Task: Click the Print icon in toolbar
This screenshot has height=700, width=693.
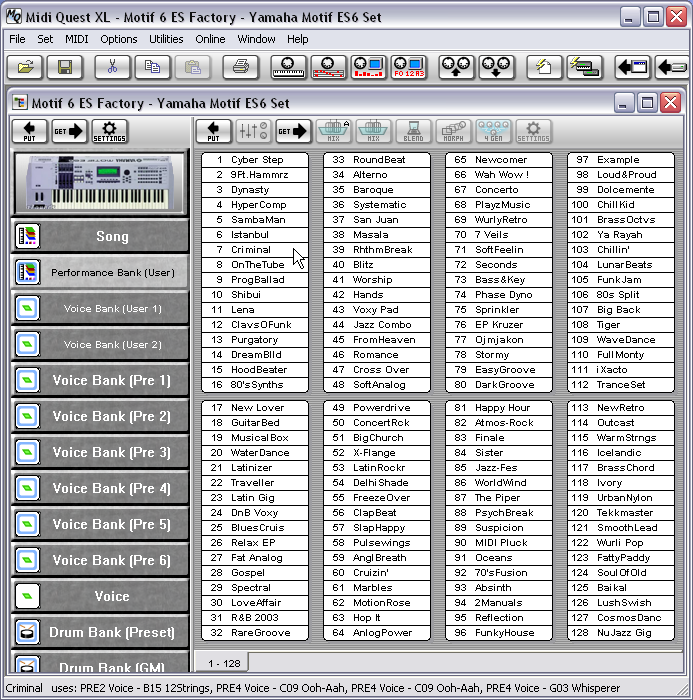Action: click(241, 67)
